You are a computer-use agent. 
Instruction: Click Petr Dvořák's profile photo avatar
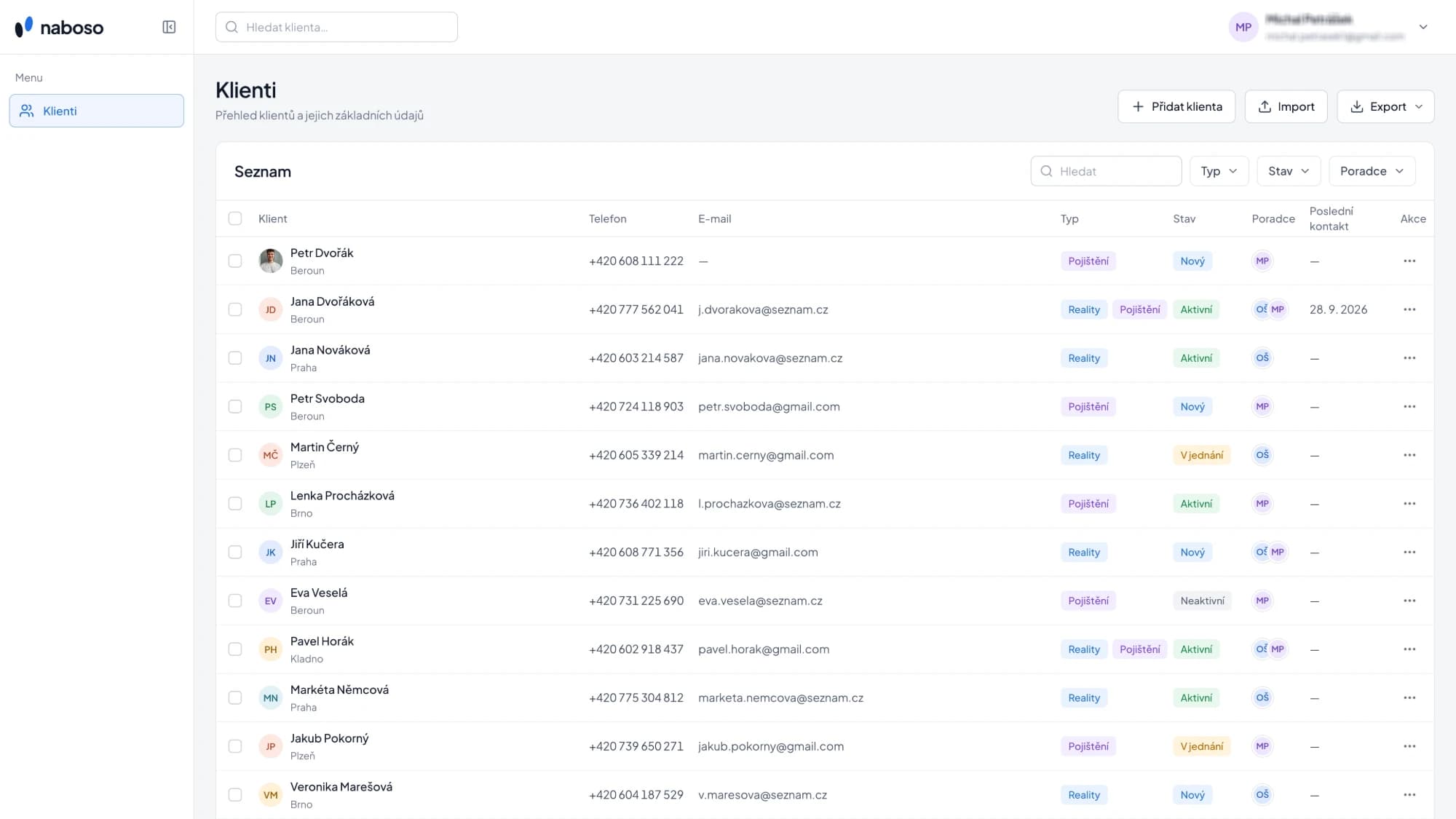[271, 261]
